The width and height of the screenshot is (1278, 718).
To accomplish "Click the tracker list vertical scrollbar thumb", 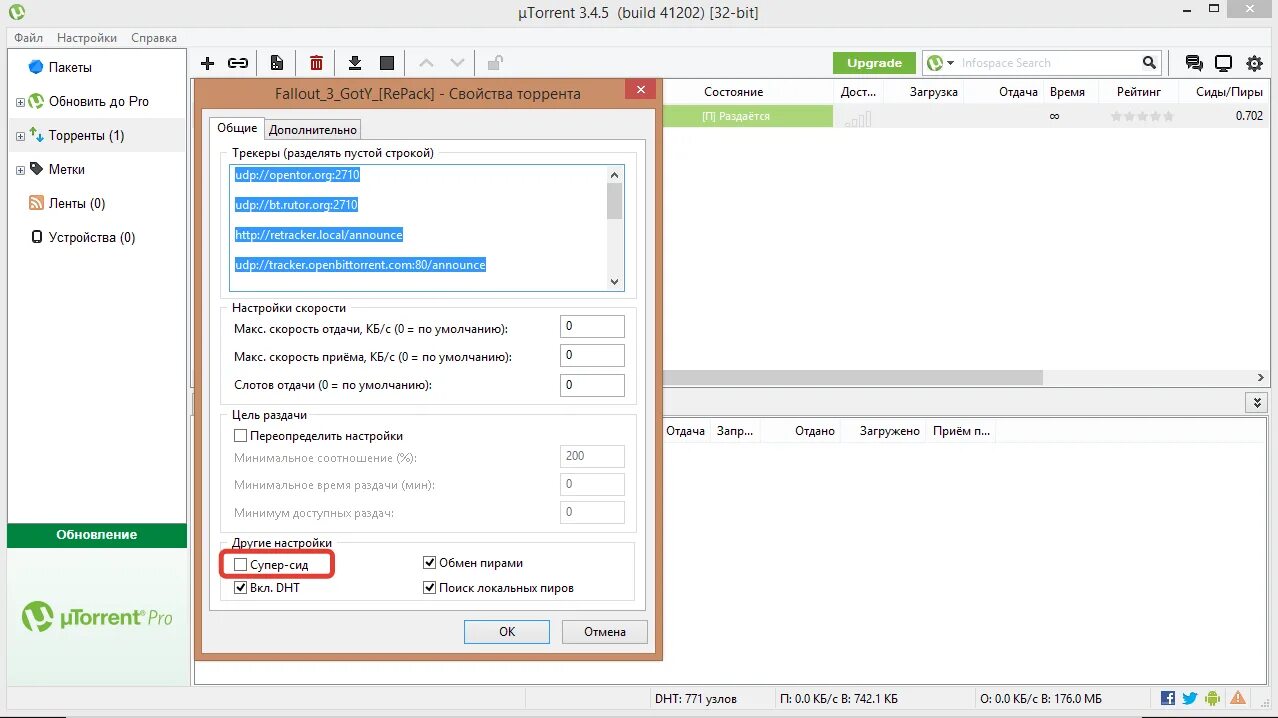I will (x=615, y=200).
